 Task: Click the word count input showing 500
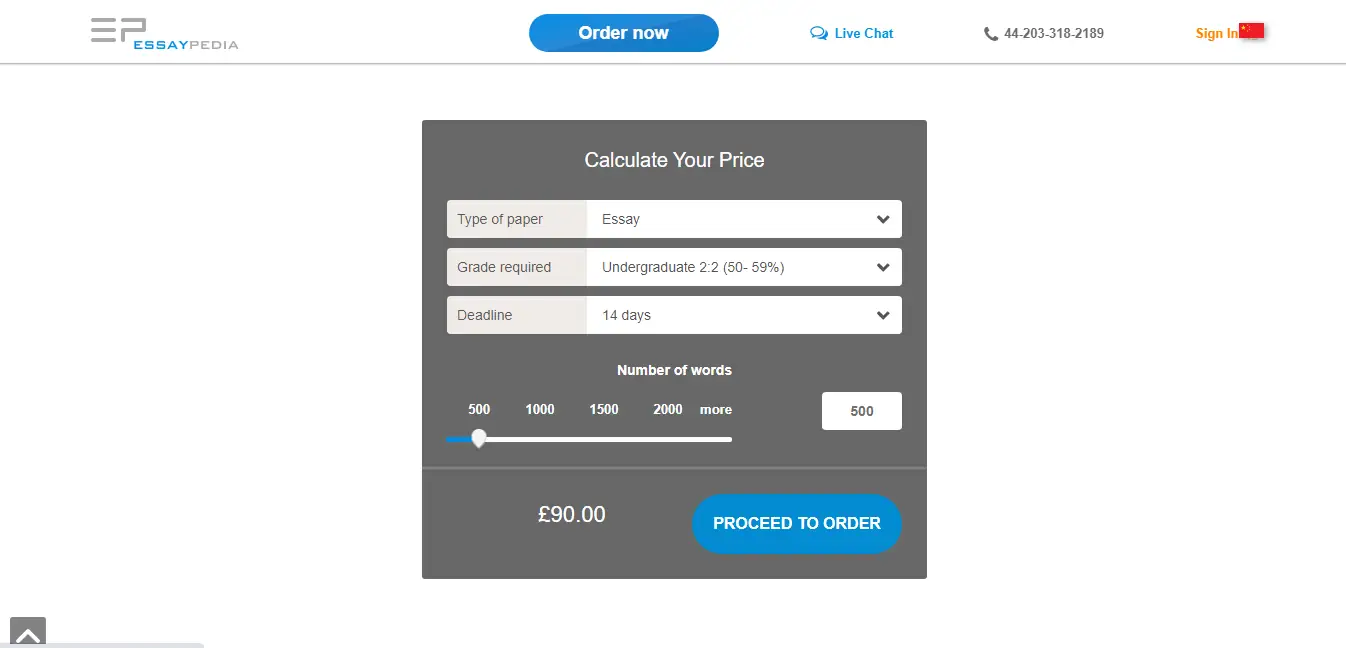(861, 410)
